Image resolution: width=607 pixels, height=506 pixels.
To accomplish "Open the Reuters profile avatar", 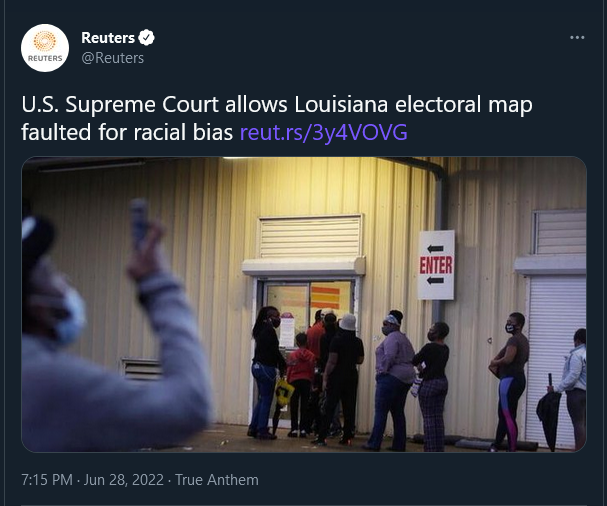I will [x=45, y=48].
